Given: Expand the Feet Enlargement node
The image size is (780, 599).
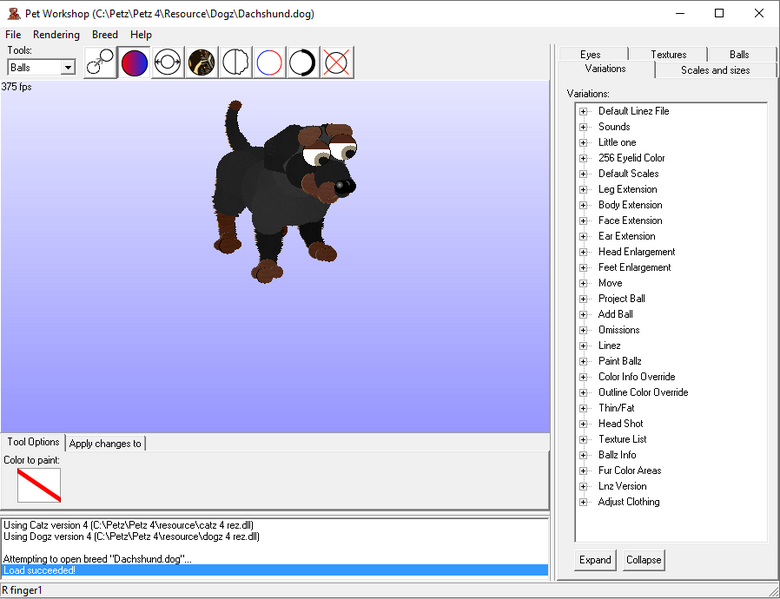Looking at the screenshot, I should click(583, 268).
